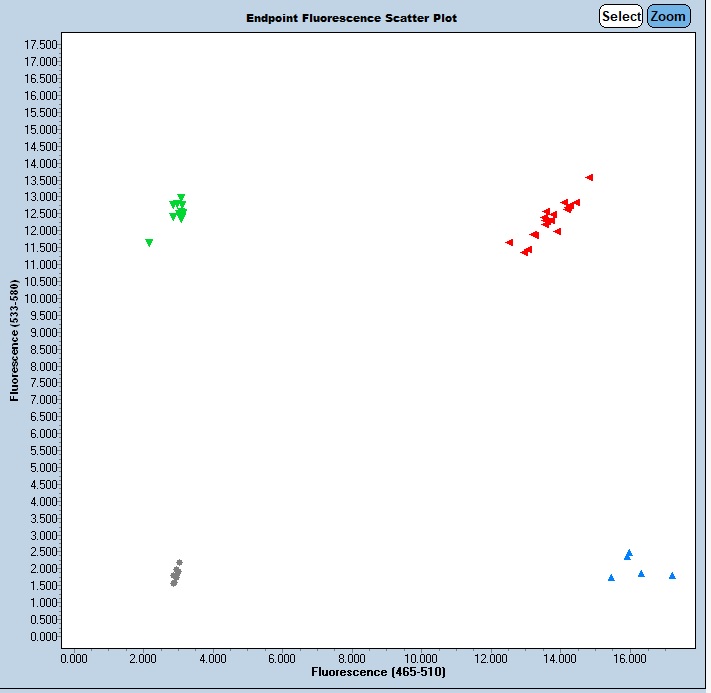711x693 pixels.
Task: Click the bottommost gray dot in cluster
Action: click(x=173, y=583)
